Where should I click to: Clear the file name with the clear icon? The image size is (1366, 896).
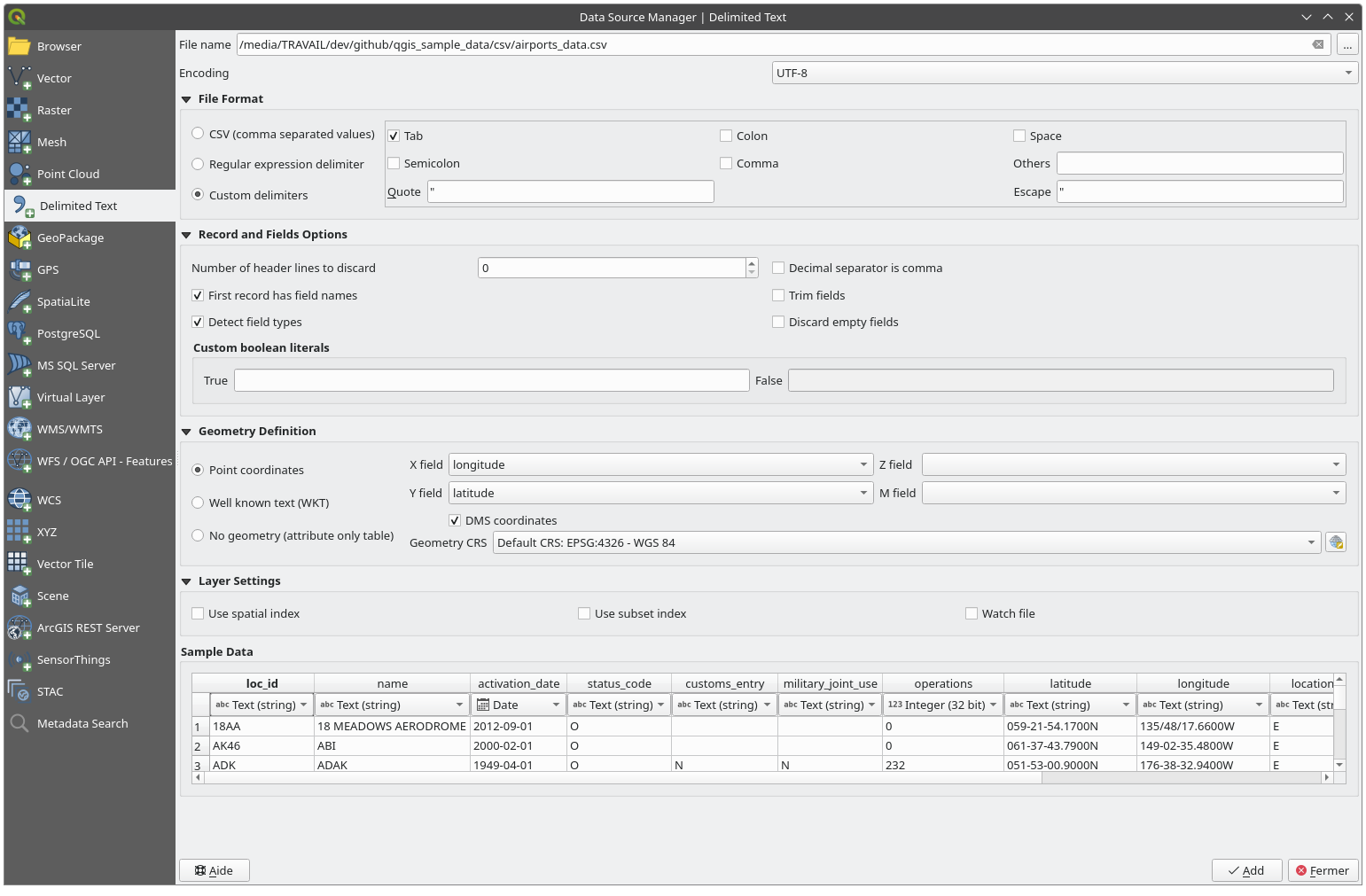coord(1318,44)
